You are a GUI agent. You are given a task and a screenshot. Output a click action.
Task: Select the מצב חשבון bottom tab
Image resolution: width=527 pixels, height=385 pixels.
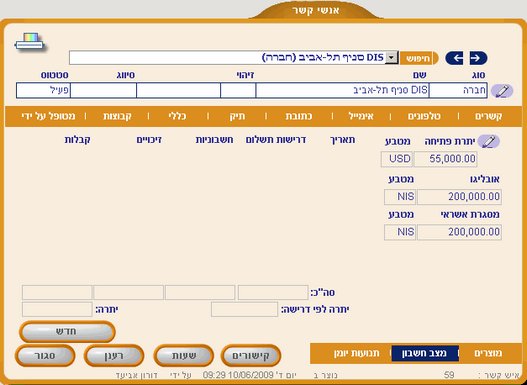click(425, 353)
